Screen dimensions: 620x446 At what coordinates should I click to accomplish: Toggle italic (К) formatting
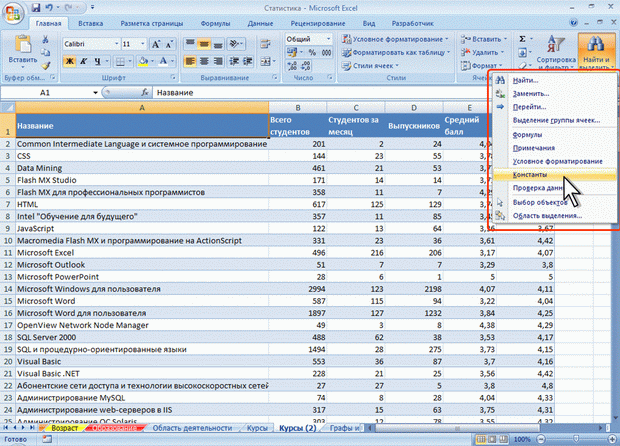click(x=83, y=61)
